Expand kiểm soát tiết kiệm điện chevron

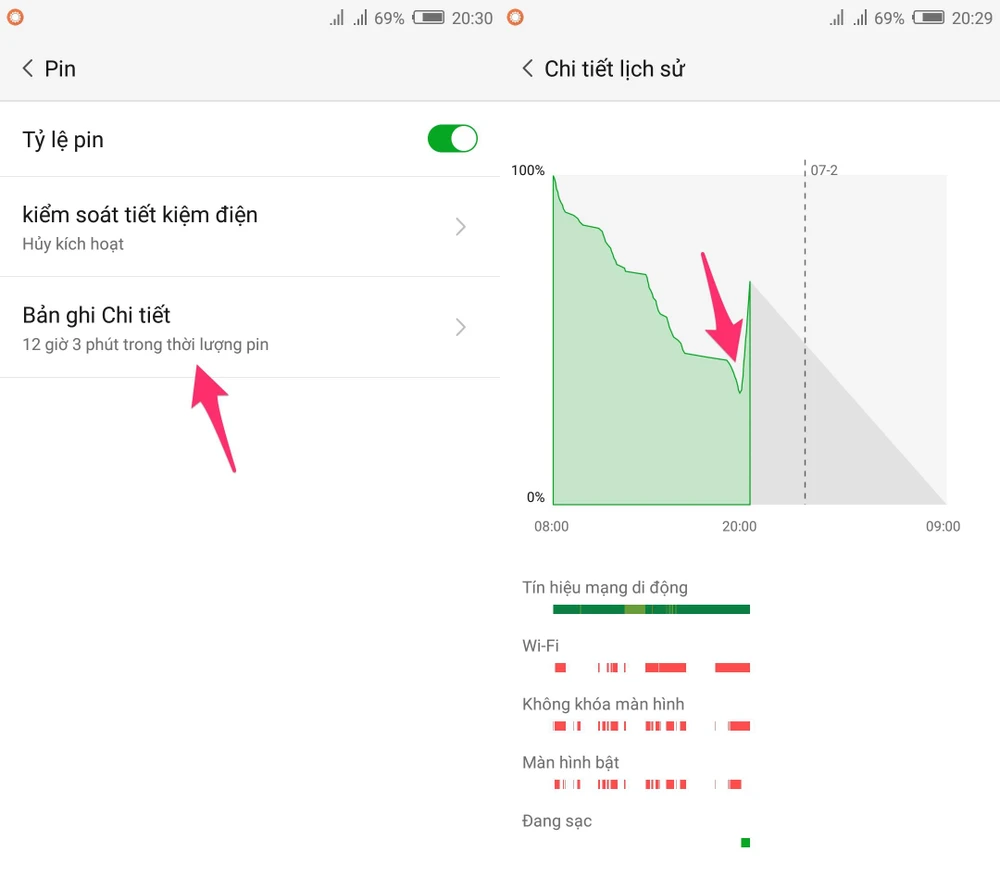460,227
